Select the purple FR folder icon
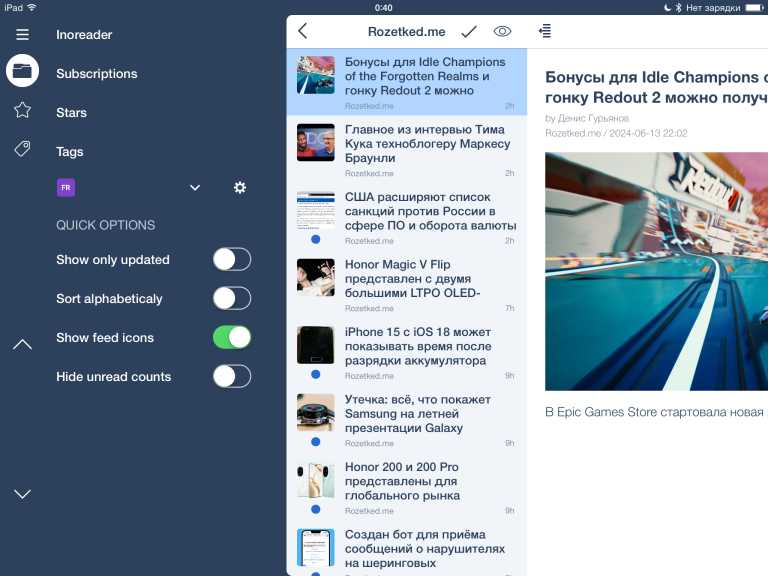This screenshot has width=768, height=576. point(66,188)
